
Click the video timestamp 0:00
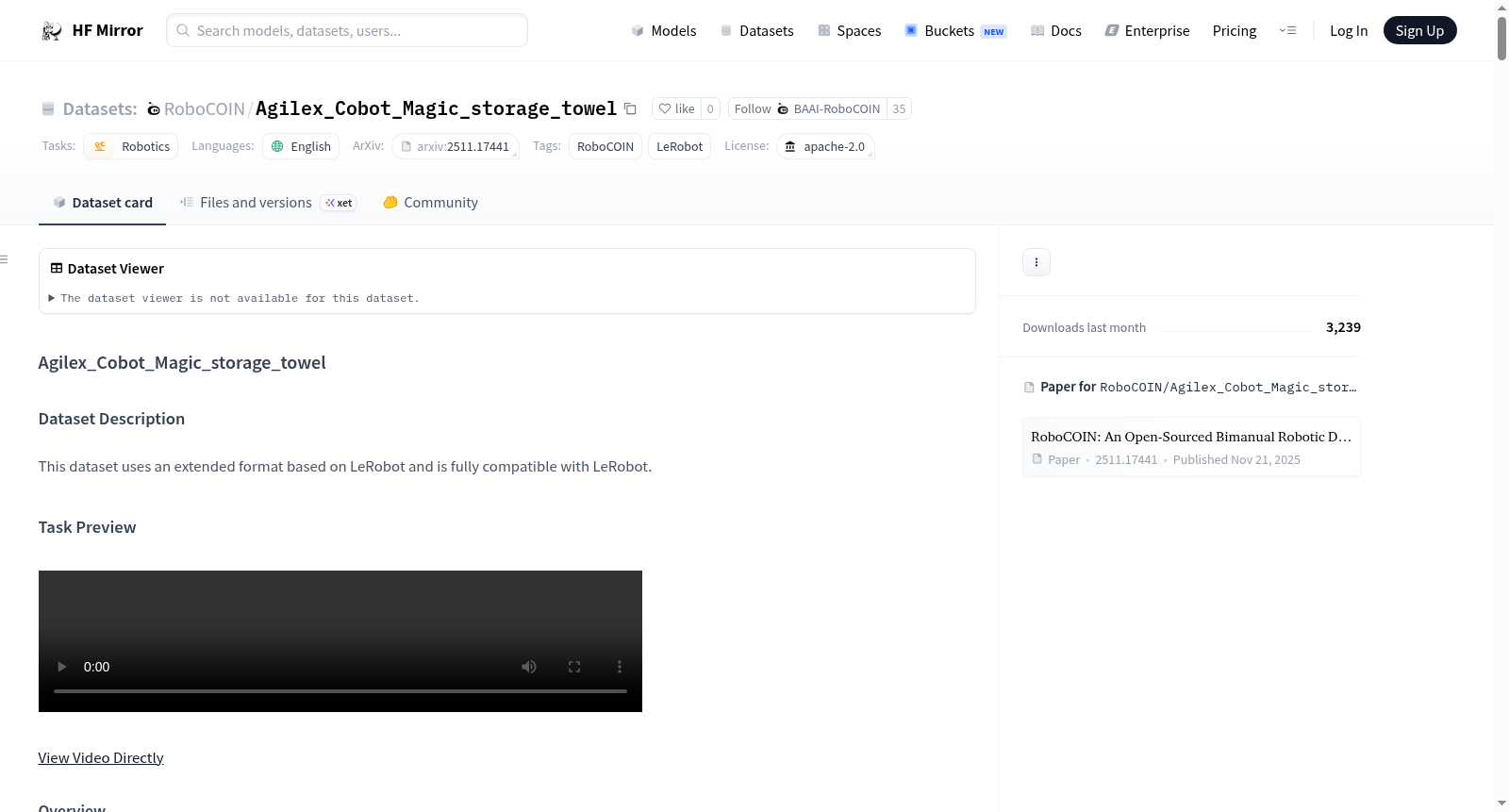96,667
